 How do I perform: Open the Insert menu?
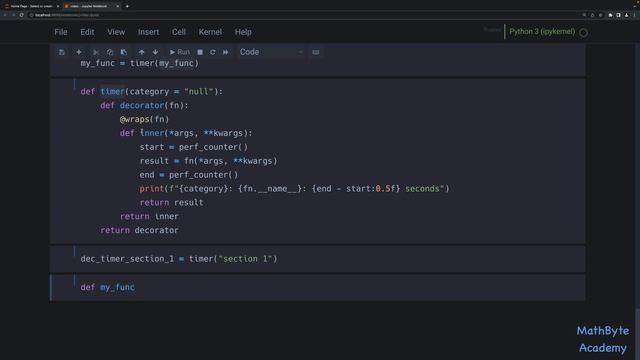tap(149, 32)
